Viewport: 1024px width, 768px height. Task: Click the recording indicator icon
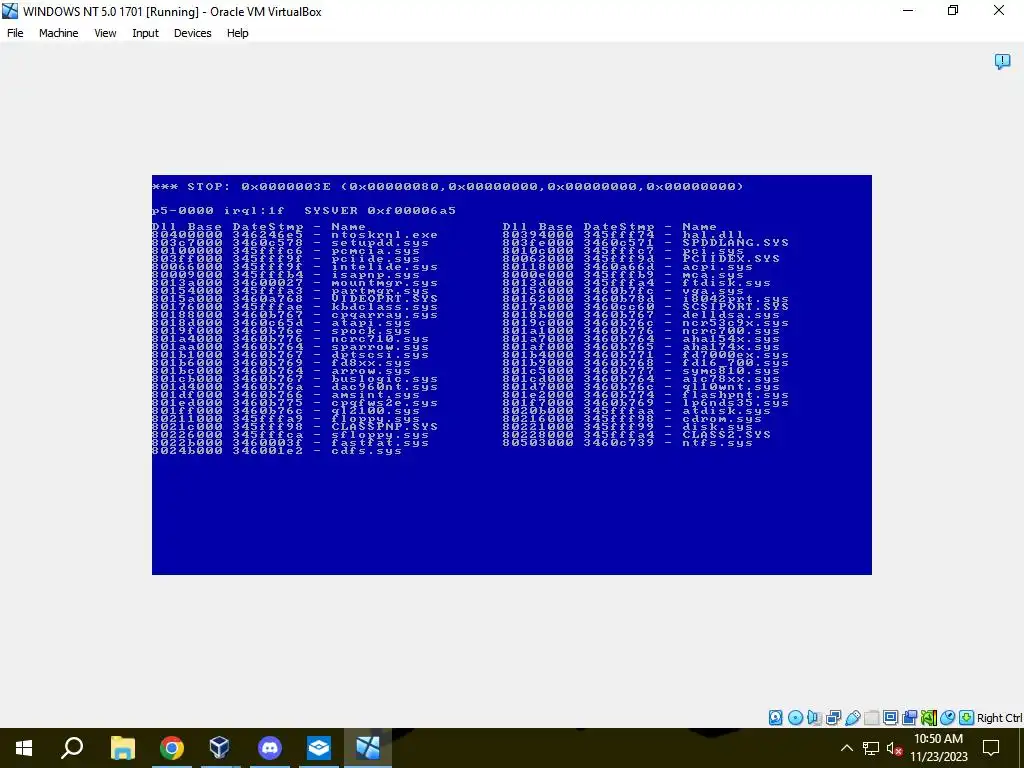[909, 718]
